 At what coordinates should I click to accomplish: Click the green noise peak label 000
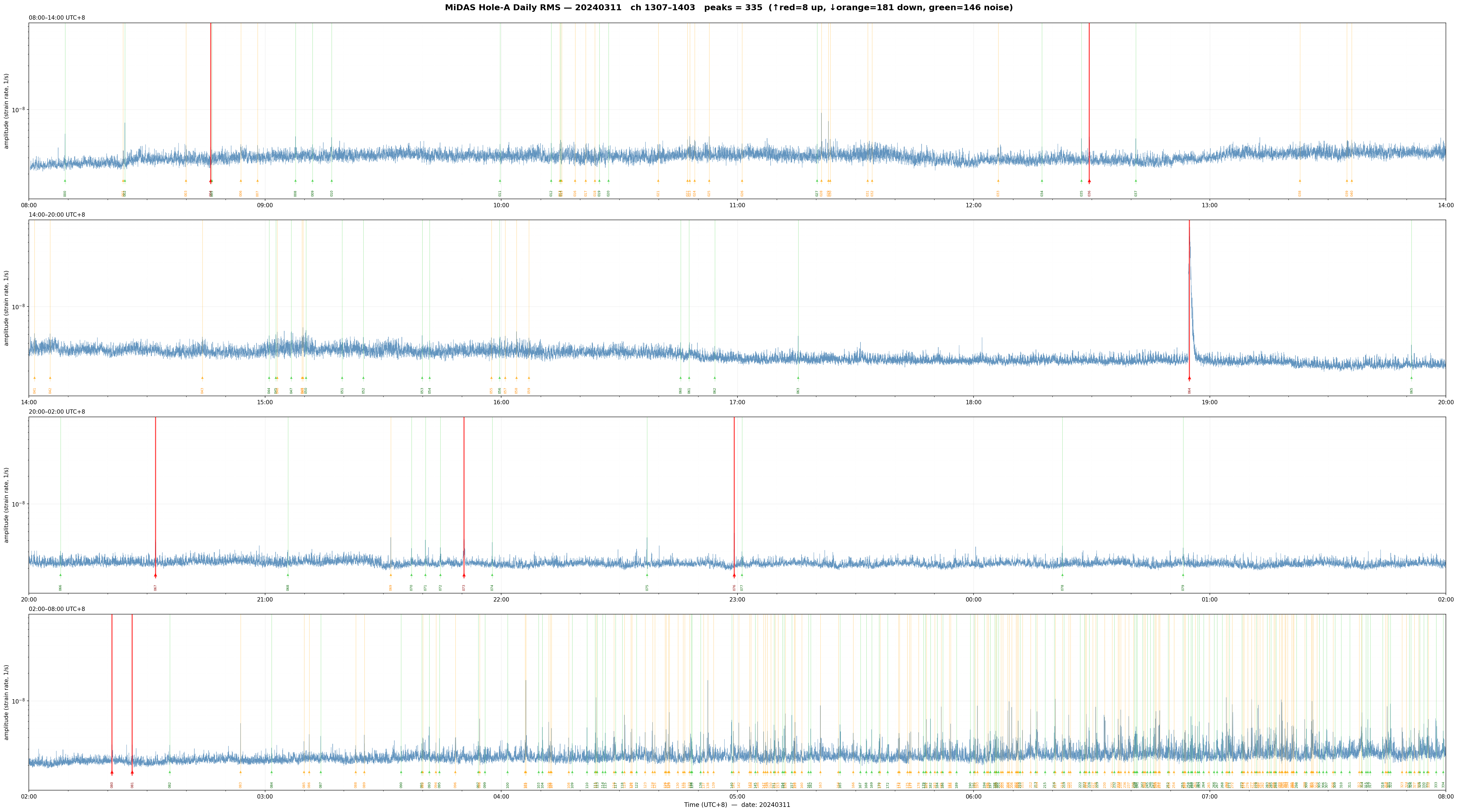pyautogui.click(x=65, y=194)
